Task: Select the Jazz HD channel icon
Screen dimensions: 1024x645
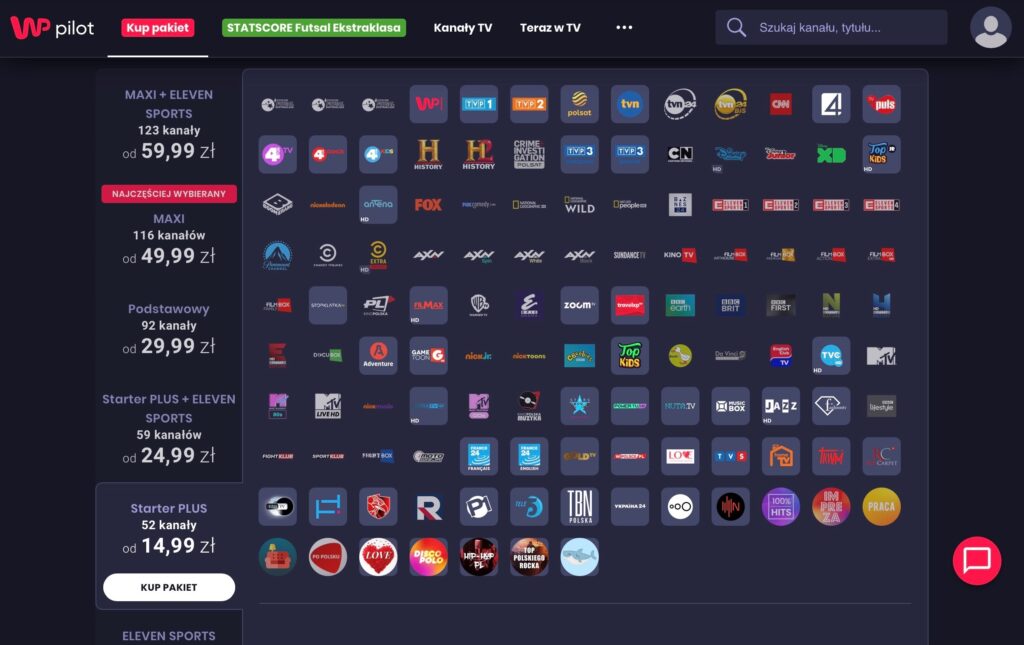Action: [781, 406]
